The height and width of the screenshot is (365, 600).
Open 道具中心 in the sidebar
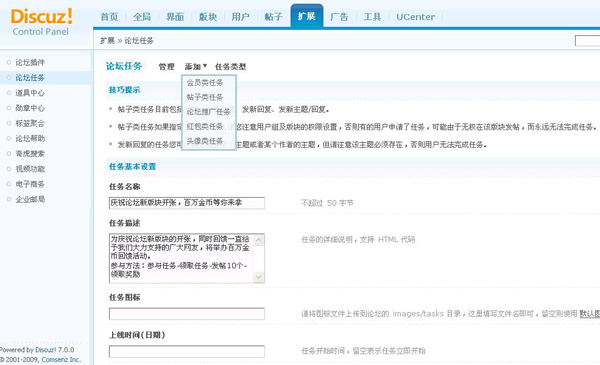coord(30,93)
